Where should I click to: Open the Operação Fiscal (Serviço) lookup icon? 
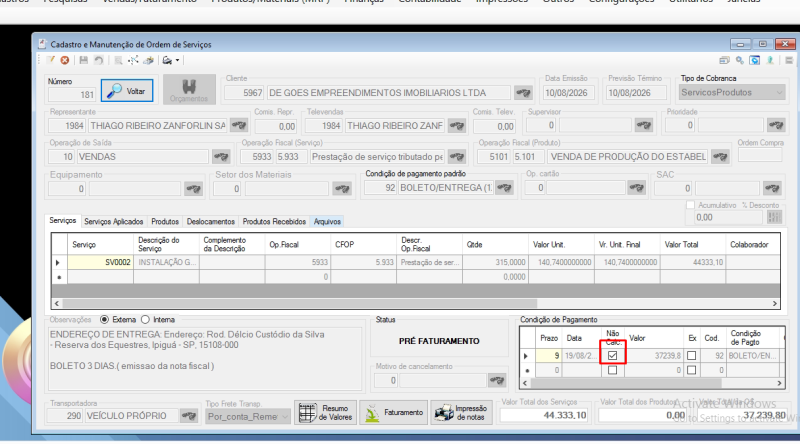click(457, 157)
